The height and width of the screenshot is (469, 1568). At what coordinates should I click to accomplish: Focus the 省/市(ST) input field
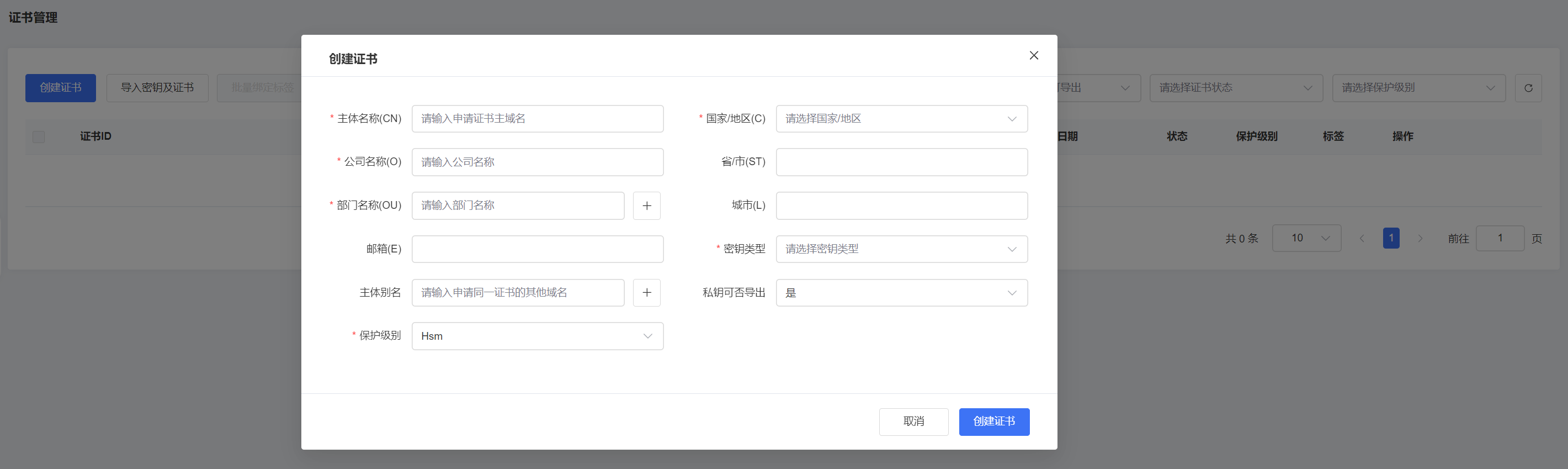point(901,162)
